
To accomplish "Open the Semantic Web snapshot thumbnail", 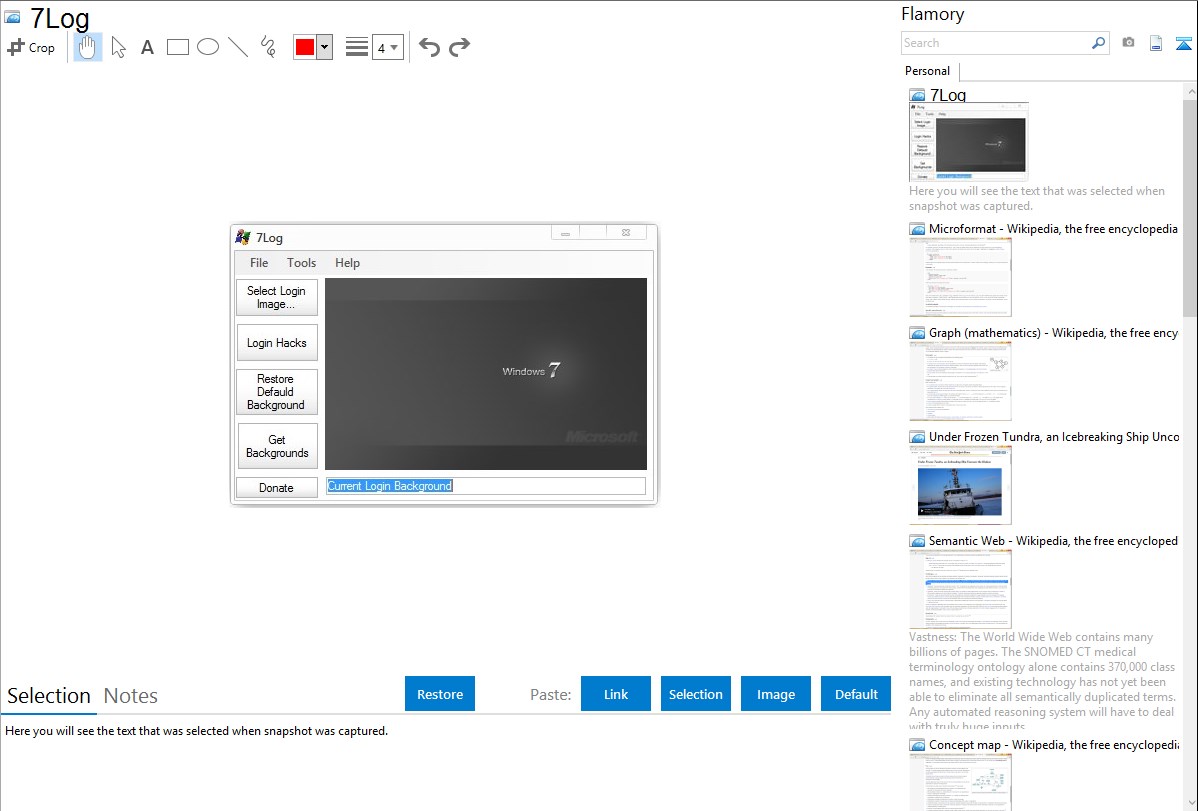I will click(x=960, y=589).
